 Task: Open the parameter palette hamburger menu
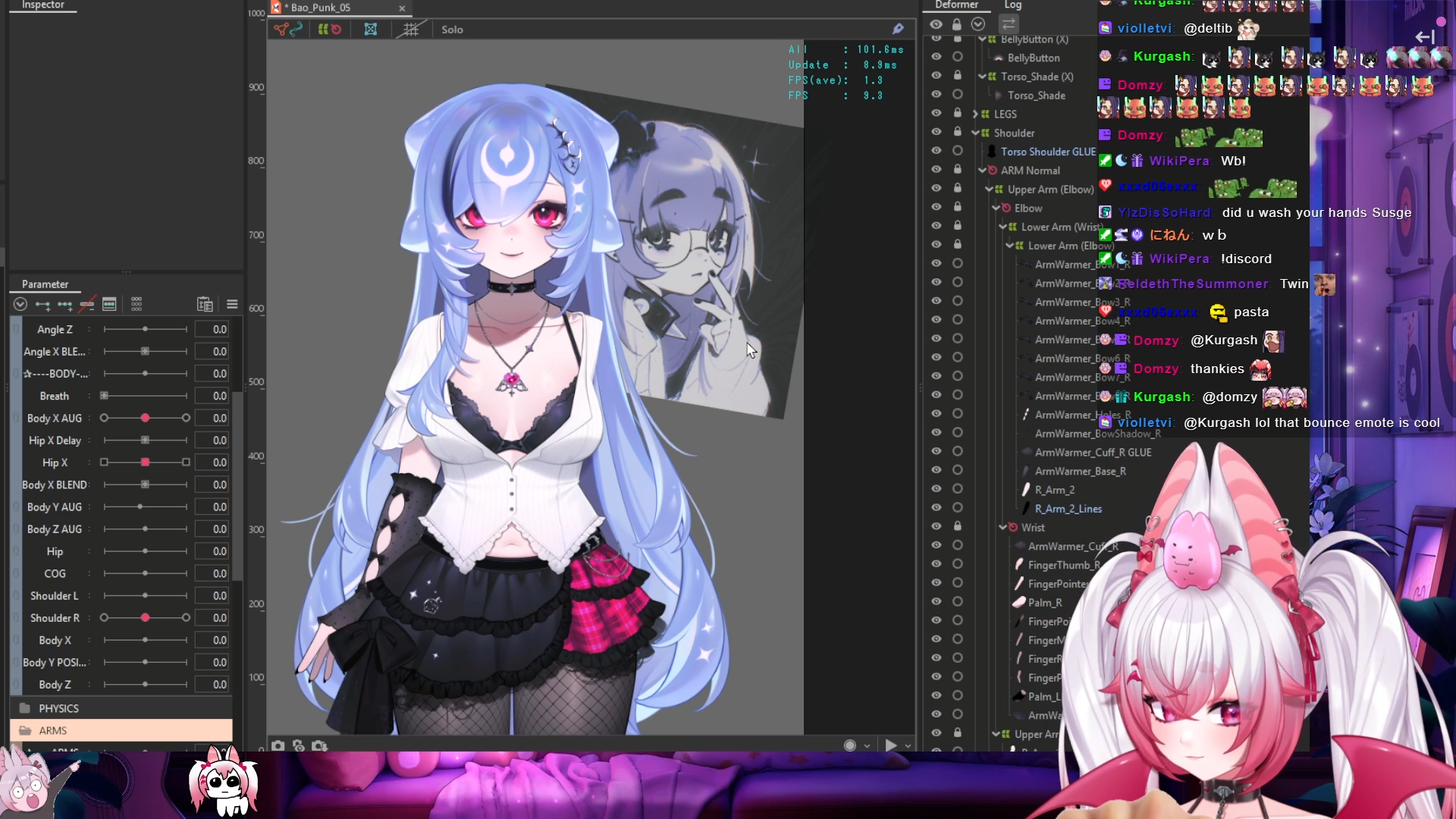click(x=232, y=305)
